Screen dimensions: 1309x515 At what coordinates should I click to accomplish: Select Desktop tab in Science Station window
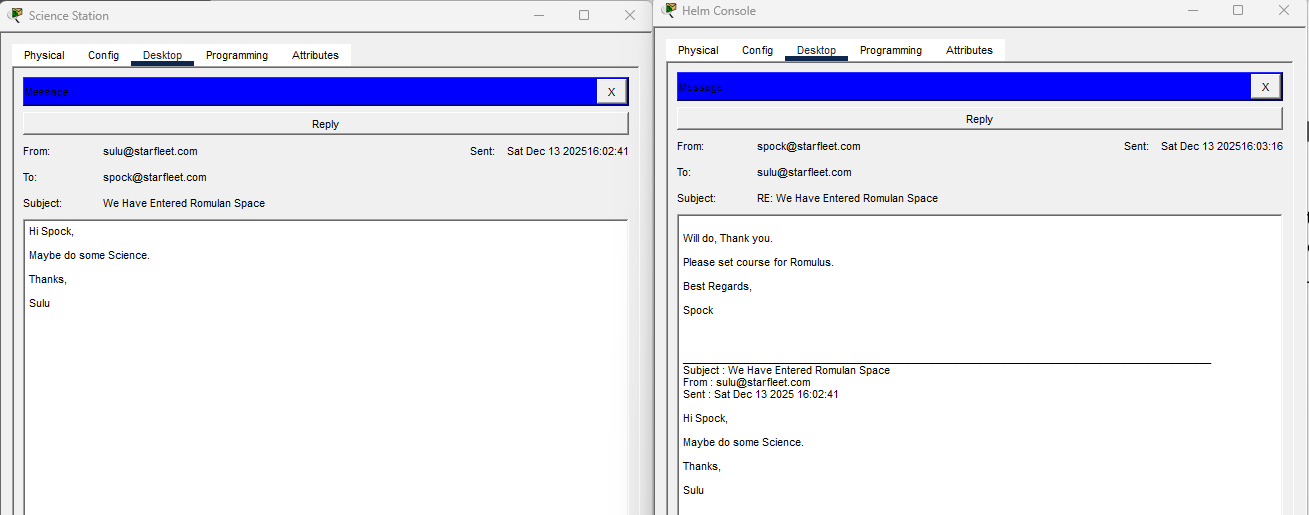point(162,55)
